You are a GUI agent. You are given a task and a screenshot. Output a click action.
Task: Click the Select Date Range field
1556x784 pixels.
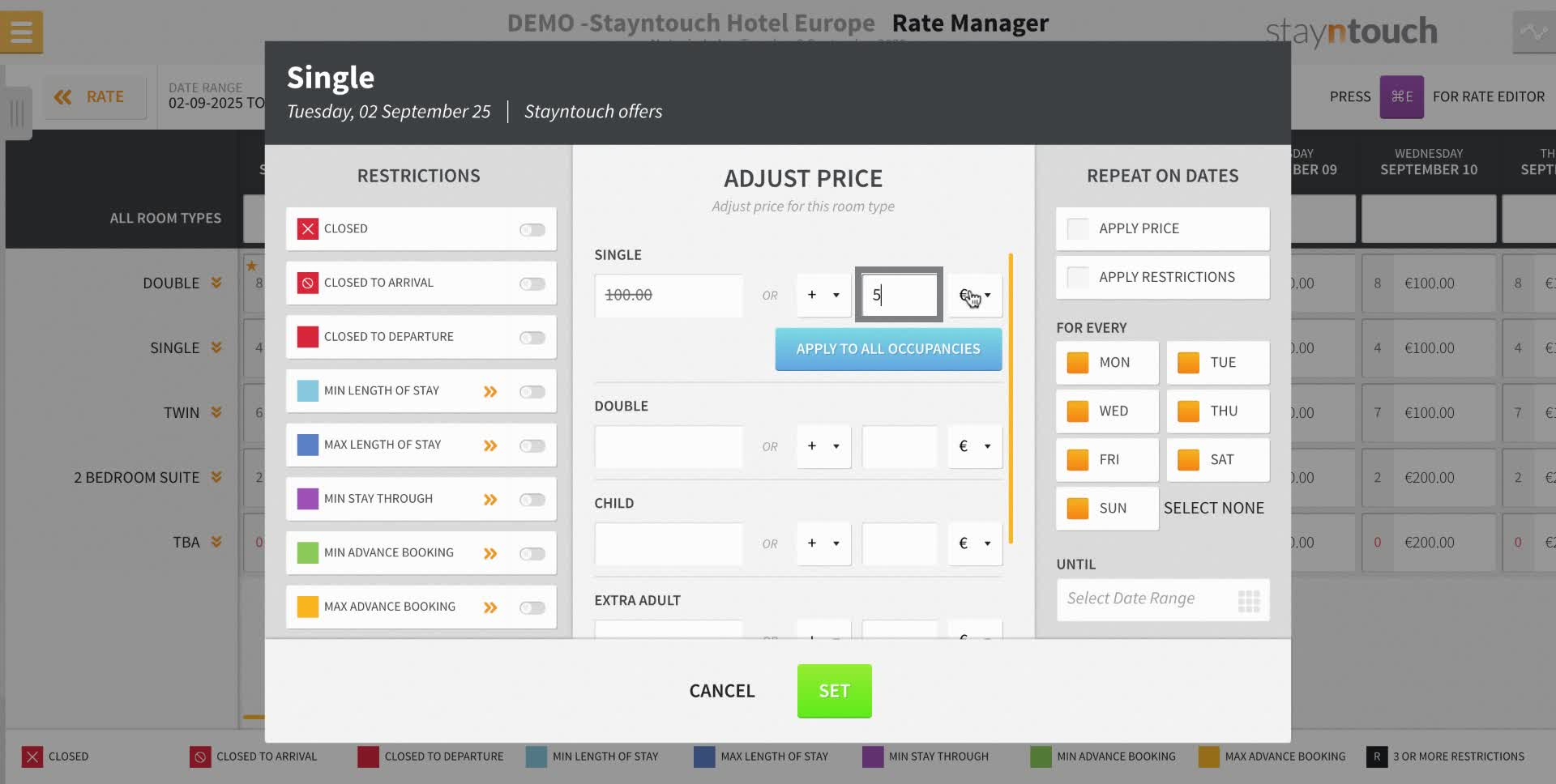coord(1162,599)
